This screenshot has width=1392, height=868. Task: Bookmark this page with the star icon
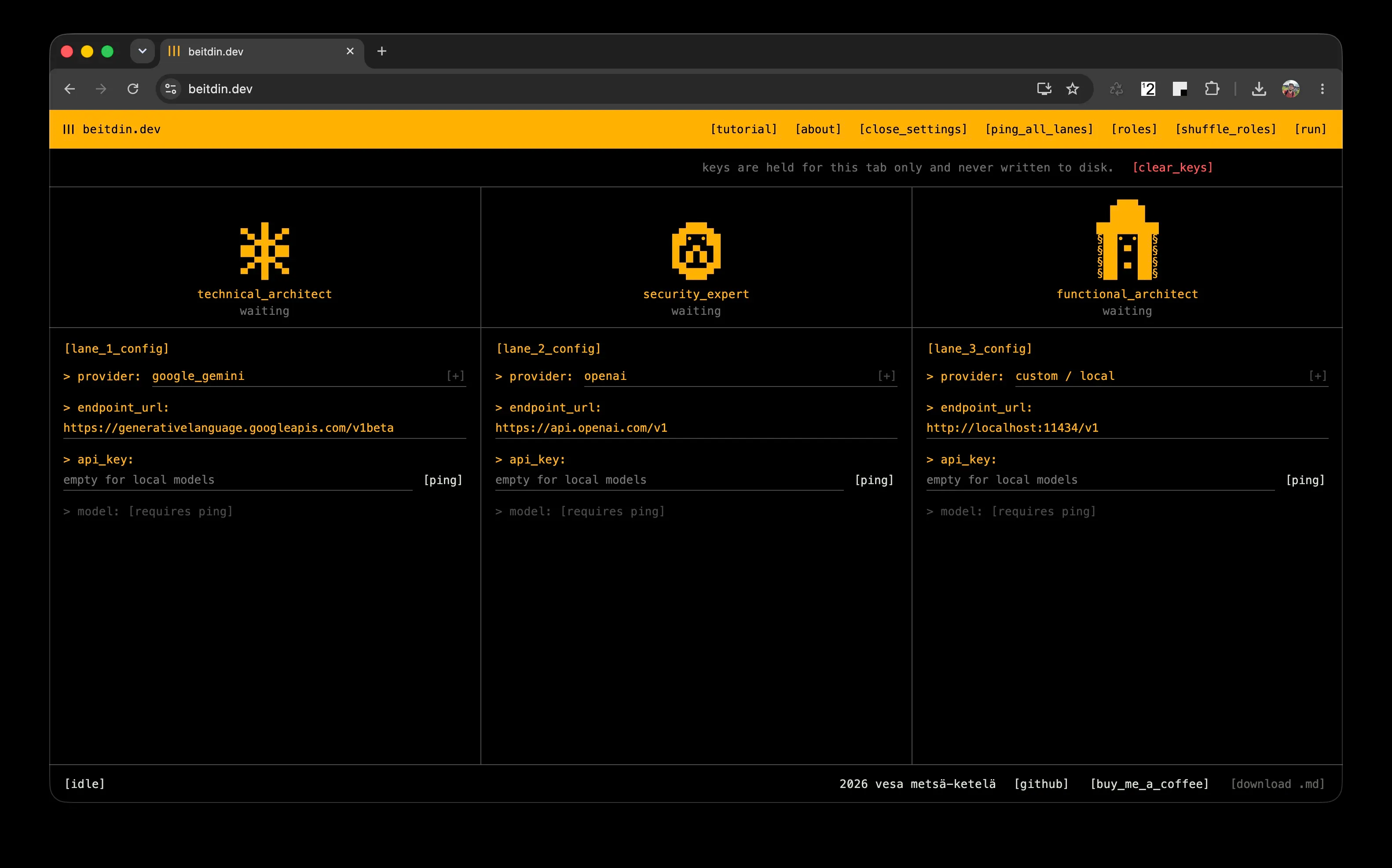(x=1072, y=89)
